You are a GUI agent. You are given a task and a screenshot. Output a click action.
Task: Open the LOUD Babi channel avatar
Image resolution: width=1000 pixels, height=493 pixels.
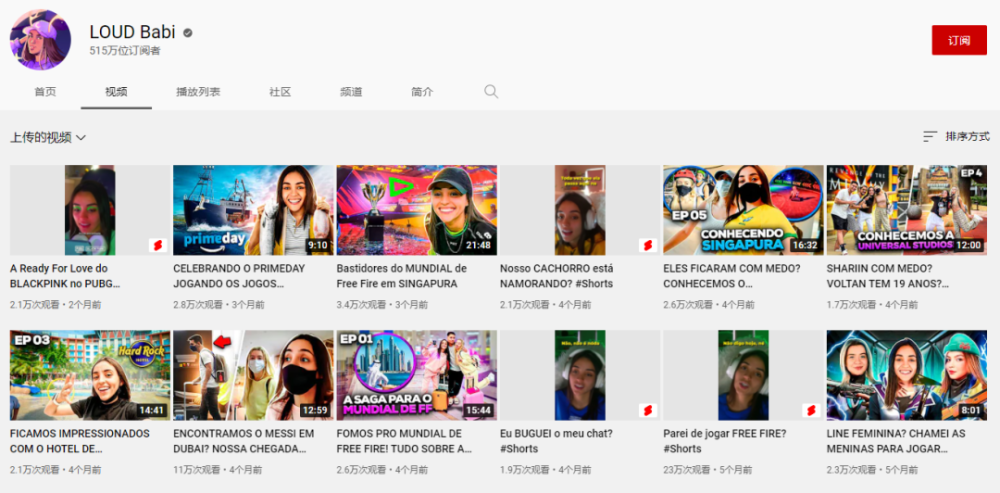(x=40, y=40)
